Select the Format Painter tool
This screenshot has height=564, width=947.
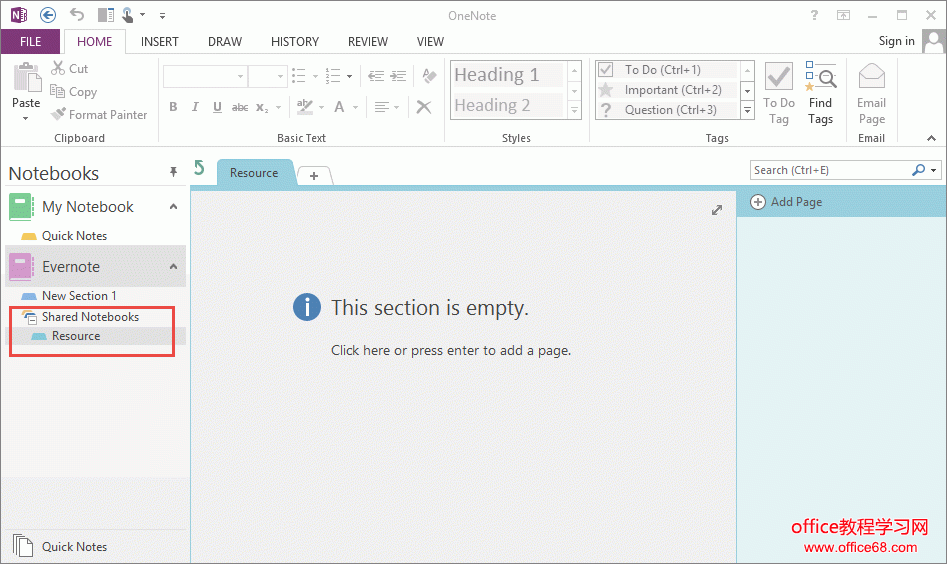(99, 115)
